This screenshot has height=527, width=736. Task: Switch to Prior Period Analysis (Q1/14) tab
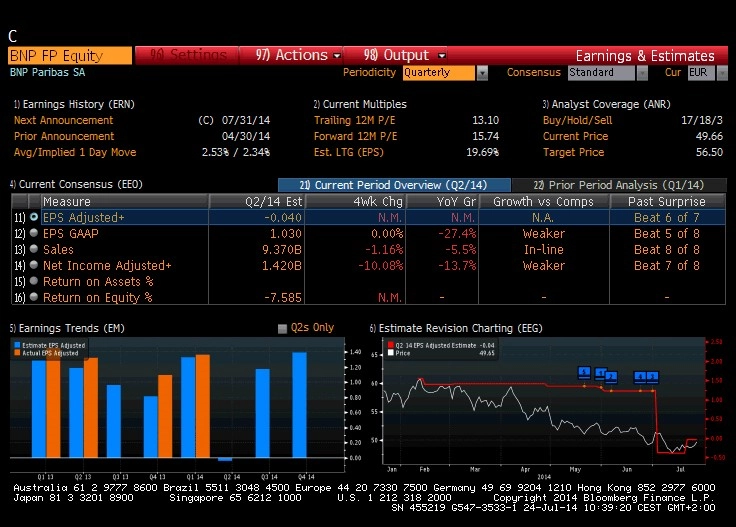coord(619,185)
